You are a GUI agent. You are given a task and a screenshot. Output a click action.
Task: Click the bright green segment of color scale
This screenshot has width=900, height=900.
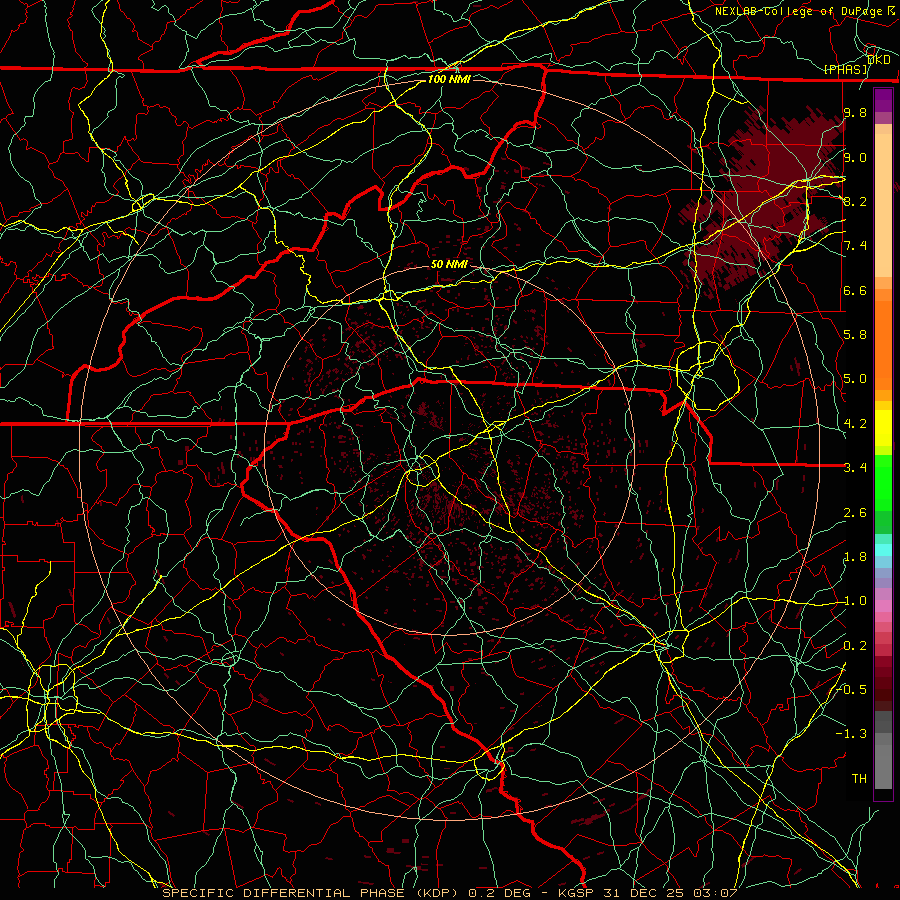tap(883, 482)
